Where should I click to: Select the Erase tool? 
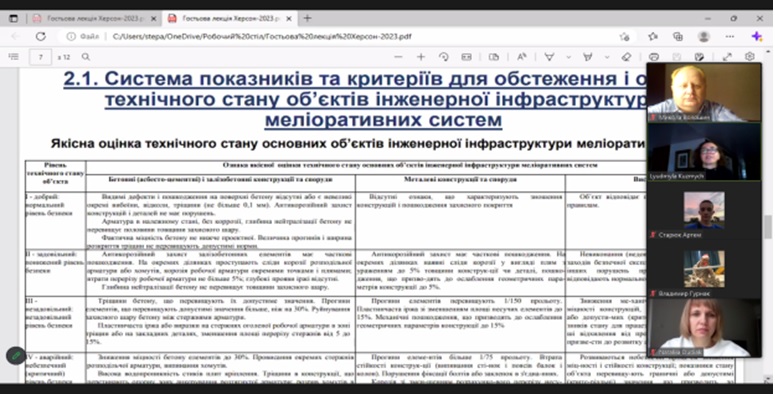(626, 57)
